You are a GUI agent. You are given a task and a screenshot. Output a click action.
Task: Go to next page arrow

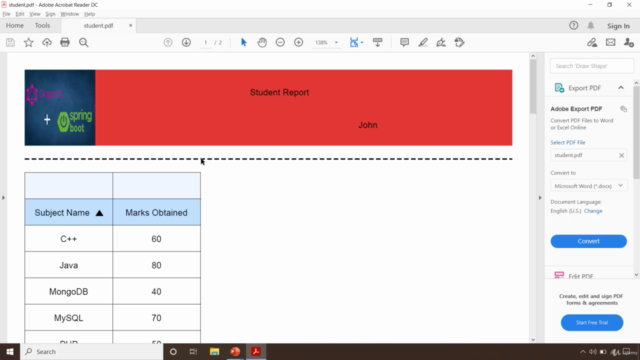(186, 42)
